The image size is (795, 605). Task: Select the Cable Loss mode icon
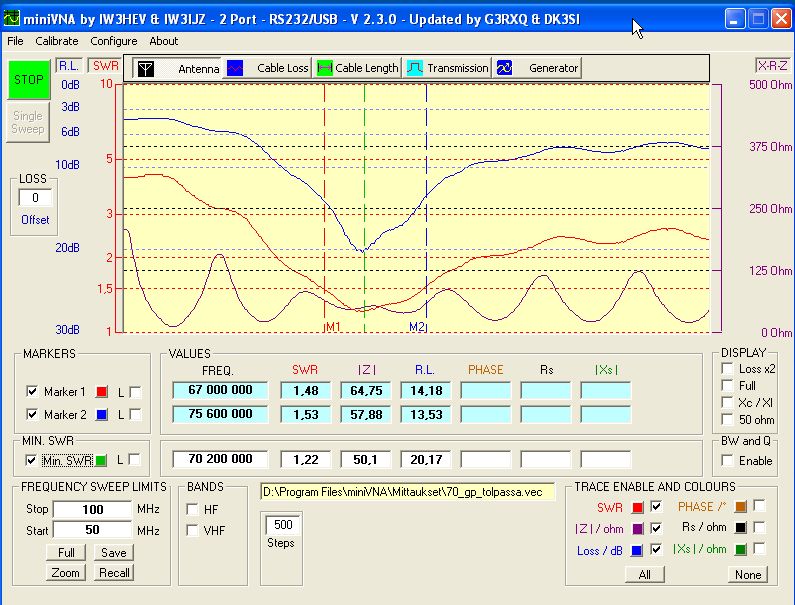click(235, 68)
